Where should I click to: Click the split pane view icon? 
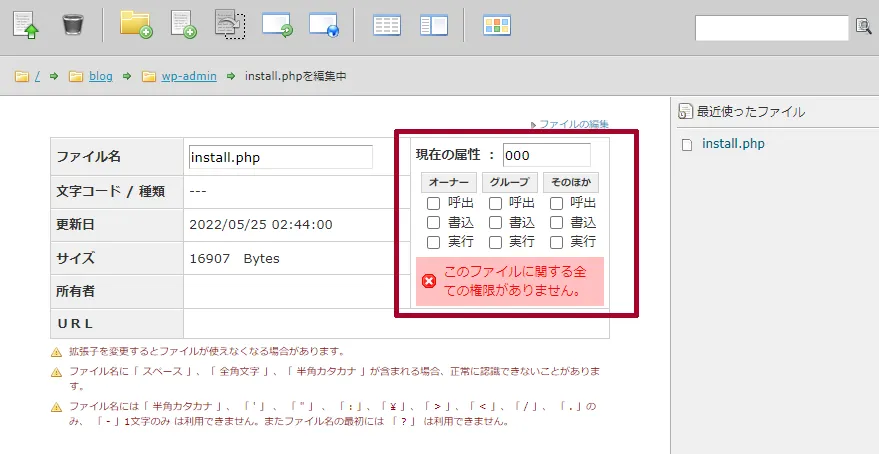click(x=433, y=25)
